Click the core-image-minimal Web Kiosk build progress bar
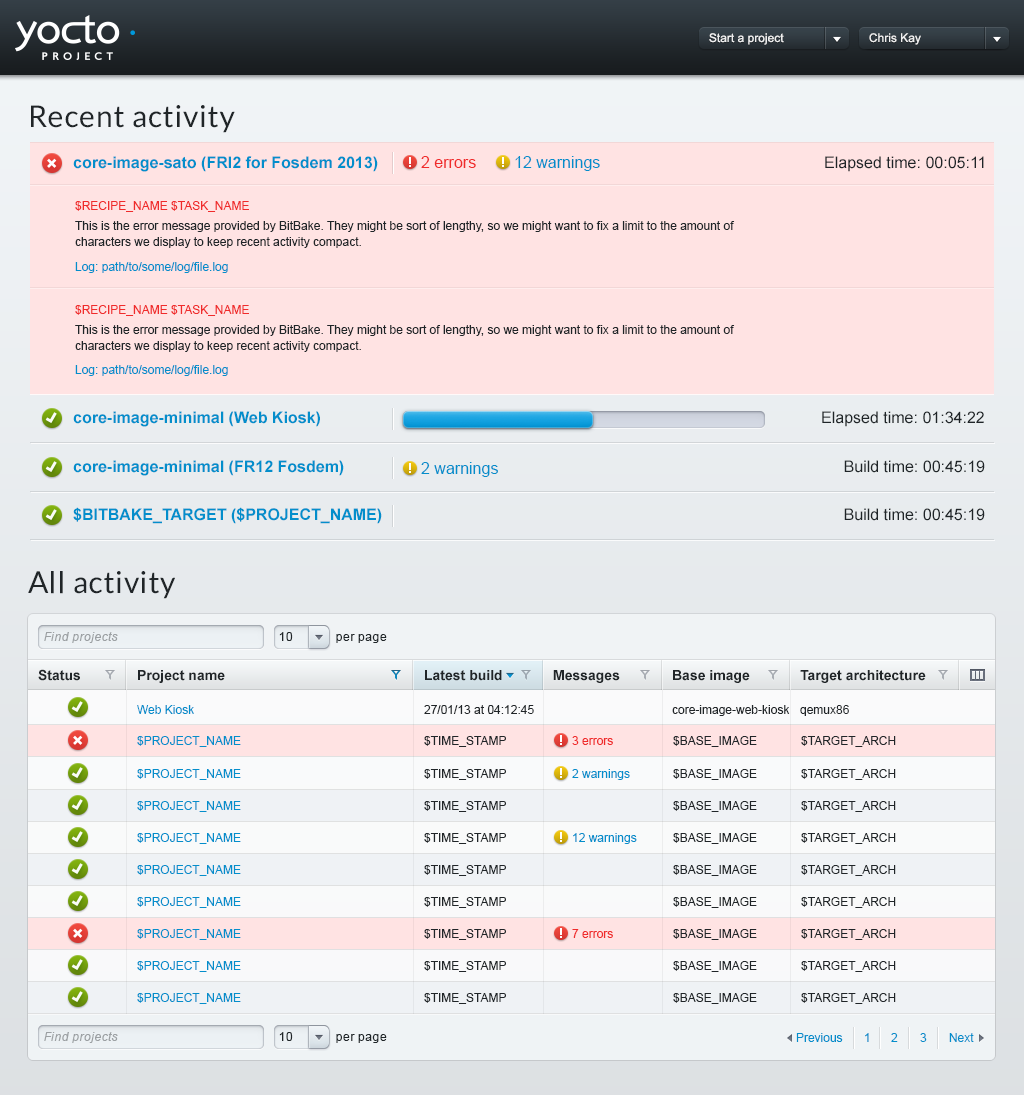 coord(583,420)
